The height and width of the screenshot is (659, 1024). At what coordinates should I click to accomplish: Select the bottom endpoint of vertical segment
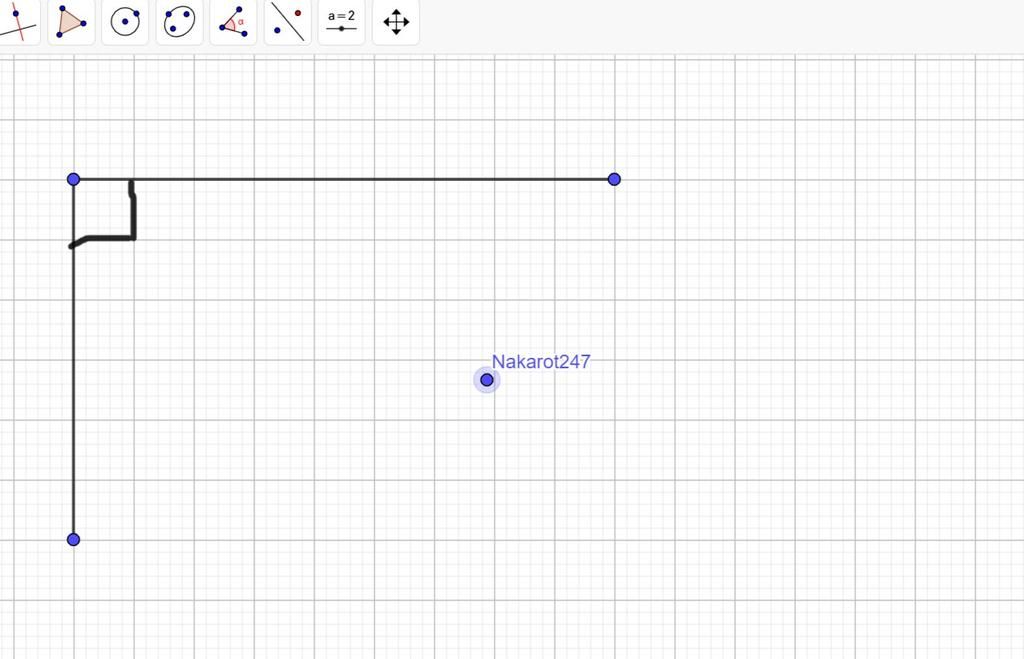(73, 539)
